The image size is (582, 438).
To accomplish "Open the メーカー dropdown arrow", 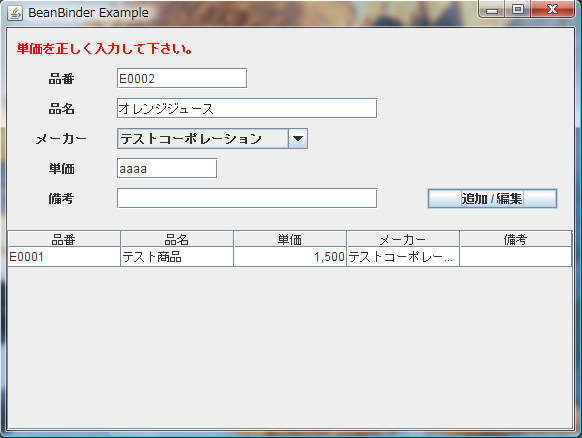I will click(x=298, y=139).
